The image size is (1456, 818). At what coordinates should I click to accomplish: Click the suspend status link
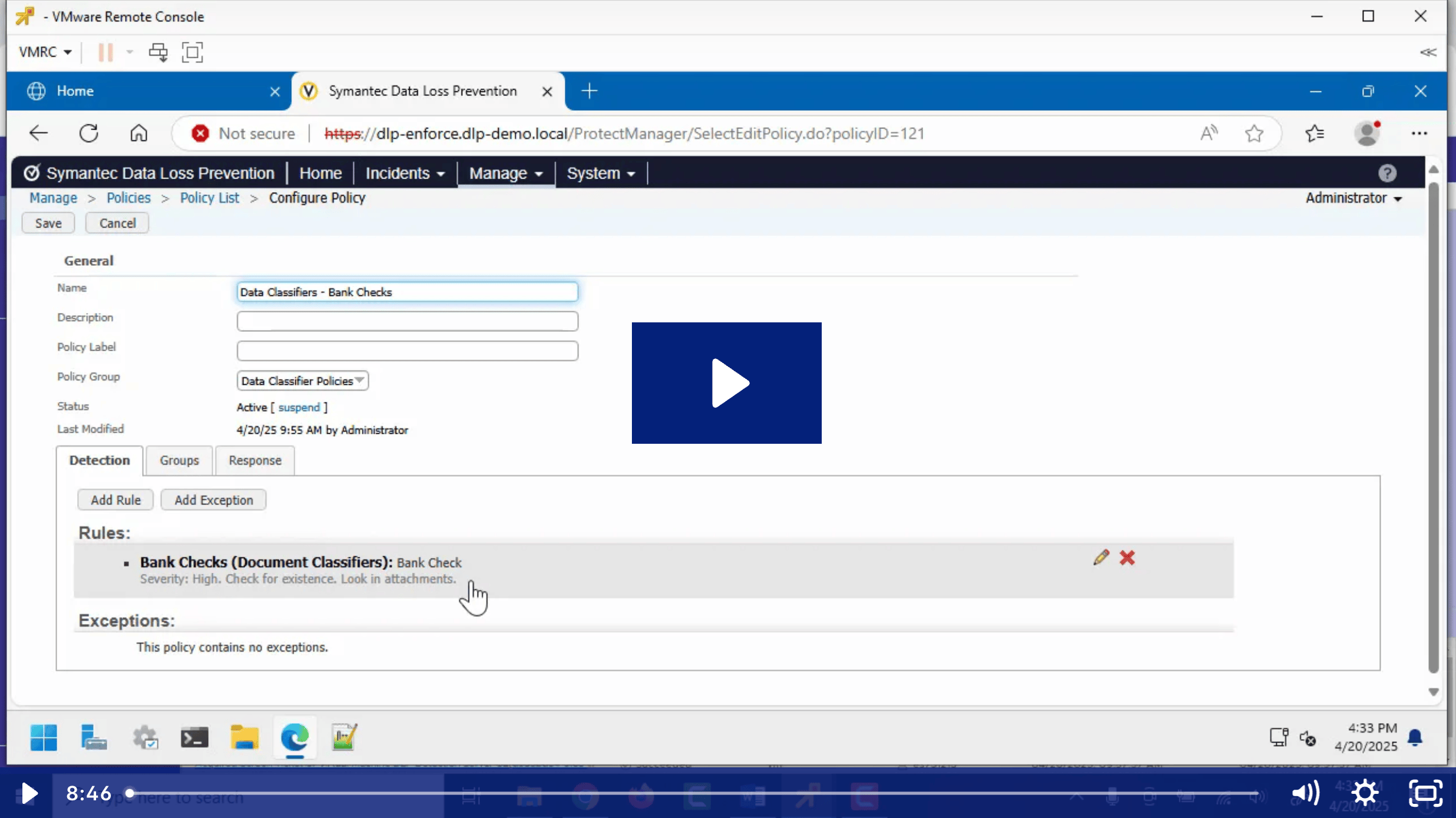point(299,407)
